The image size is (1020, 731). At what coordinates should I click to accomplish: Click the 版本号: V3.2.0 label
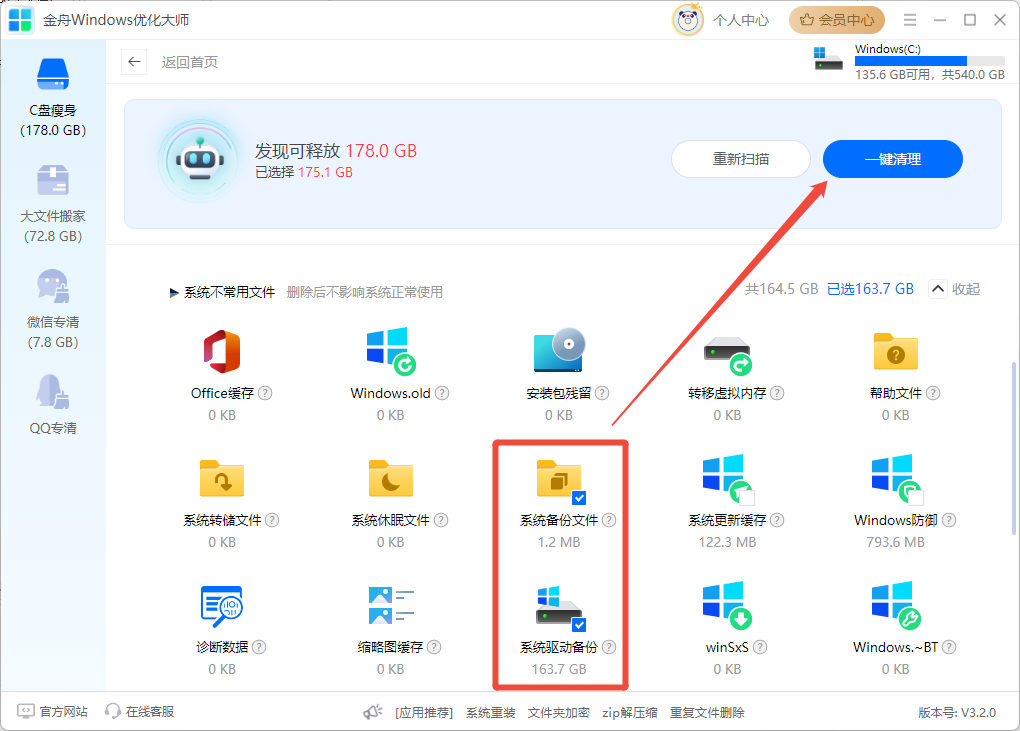957,712
